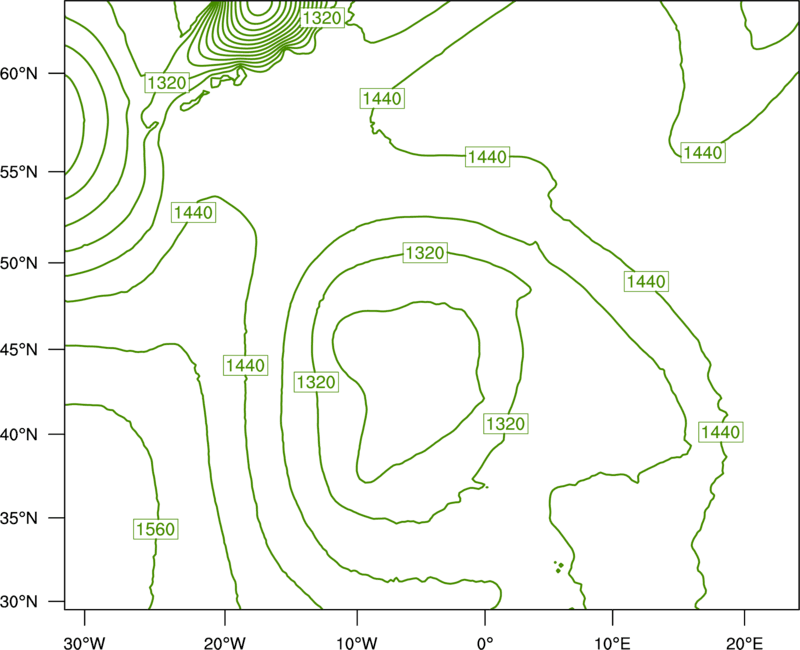Click the 40°N latitude tick label
Viewport: 800px width, 650px height.
[x=19, y=435]
